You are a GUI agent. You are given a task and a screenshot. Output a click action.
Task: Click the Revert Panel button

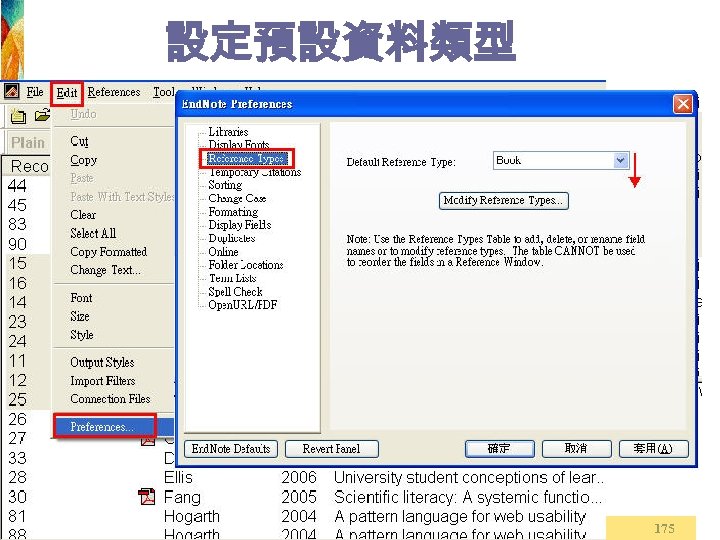(x=332, y=449)
